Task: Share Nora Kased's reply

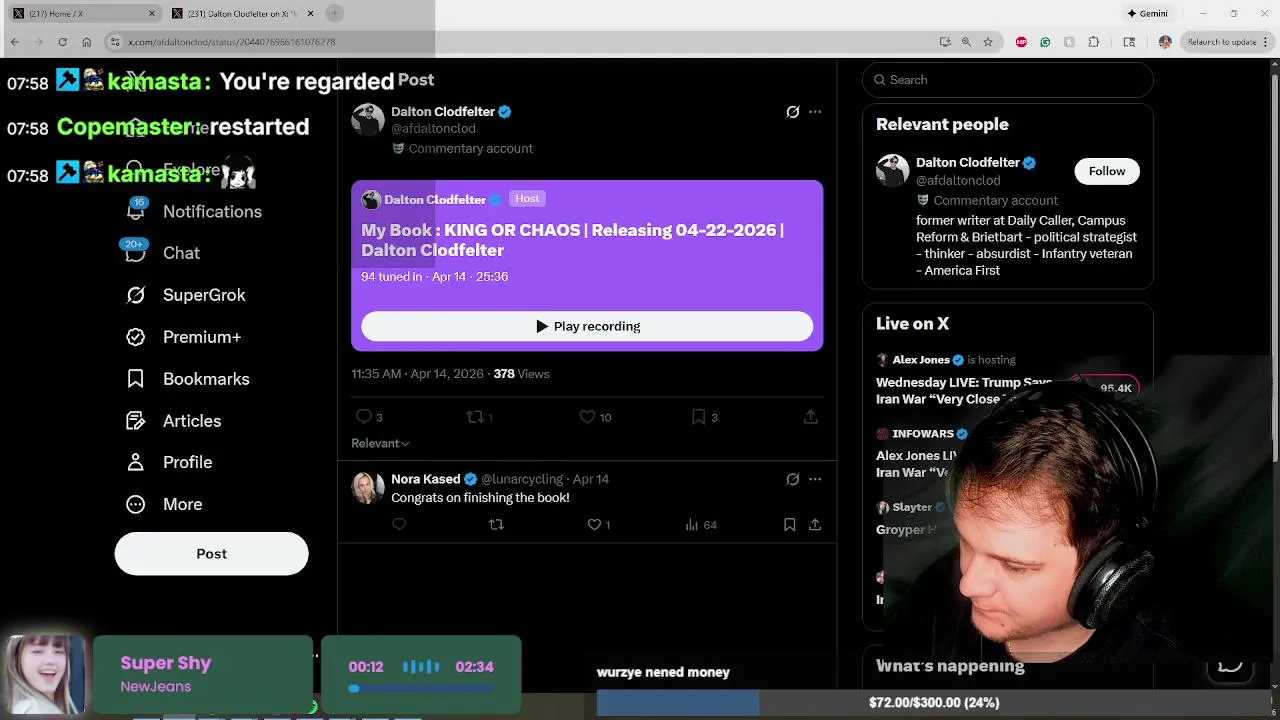Action: pos(815,524)
